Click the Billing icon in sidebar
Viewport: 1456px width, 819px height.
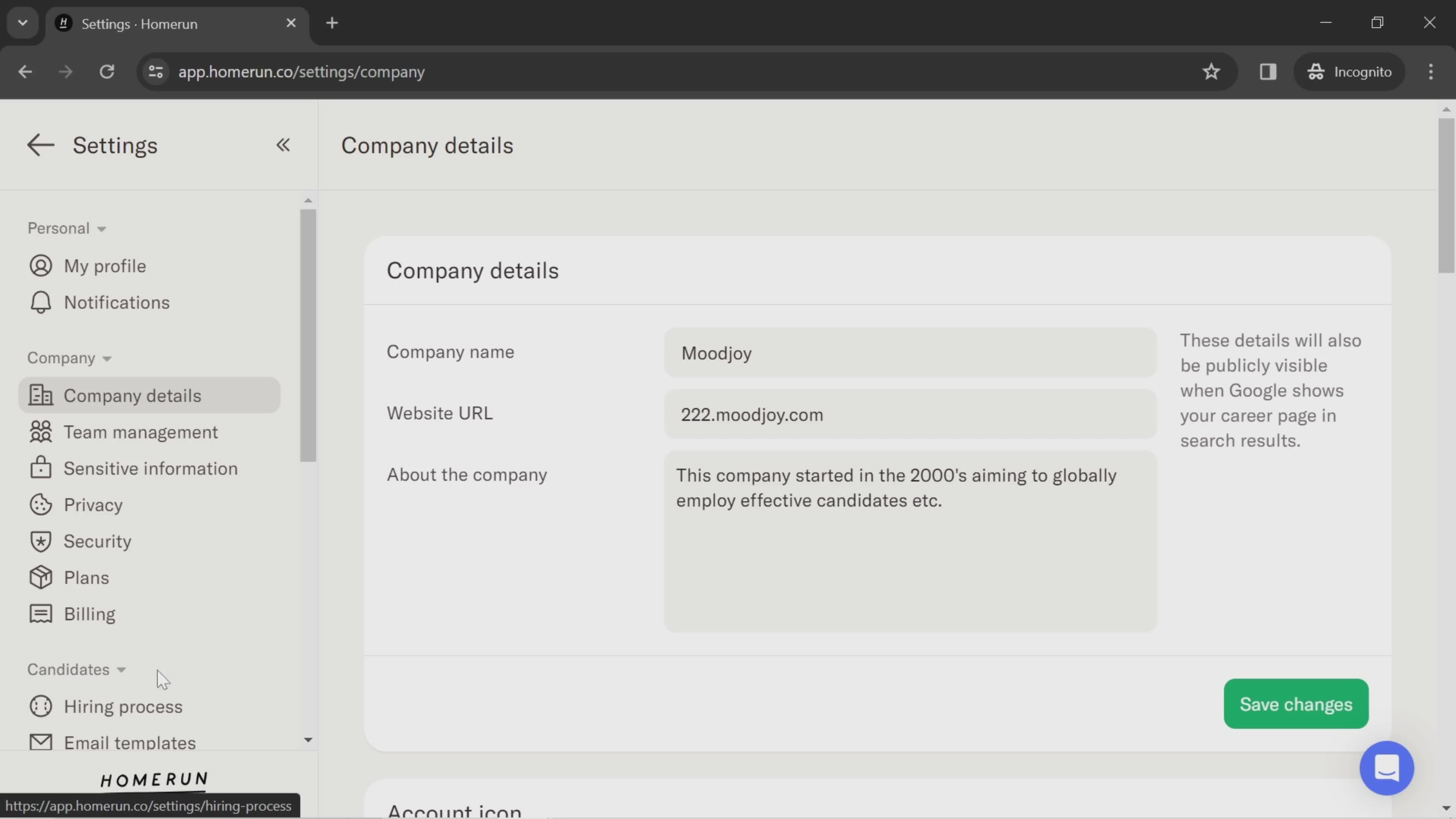[39, 614]
